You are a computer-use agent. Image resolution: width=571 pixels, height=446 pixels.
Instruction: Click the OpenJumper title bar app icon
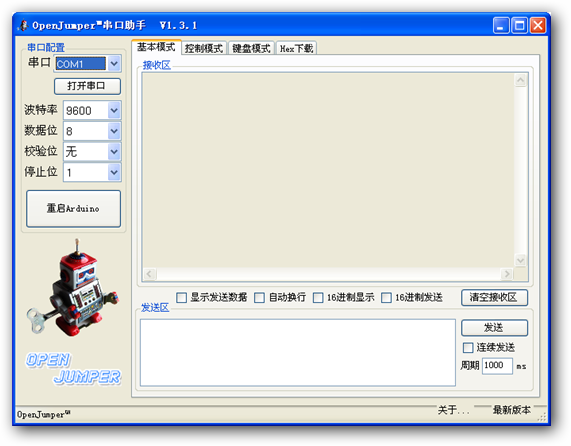tap(23, 25)
